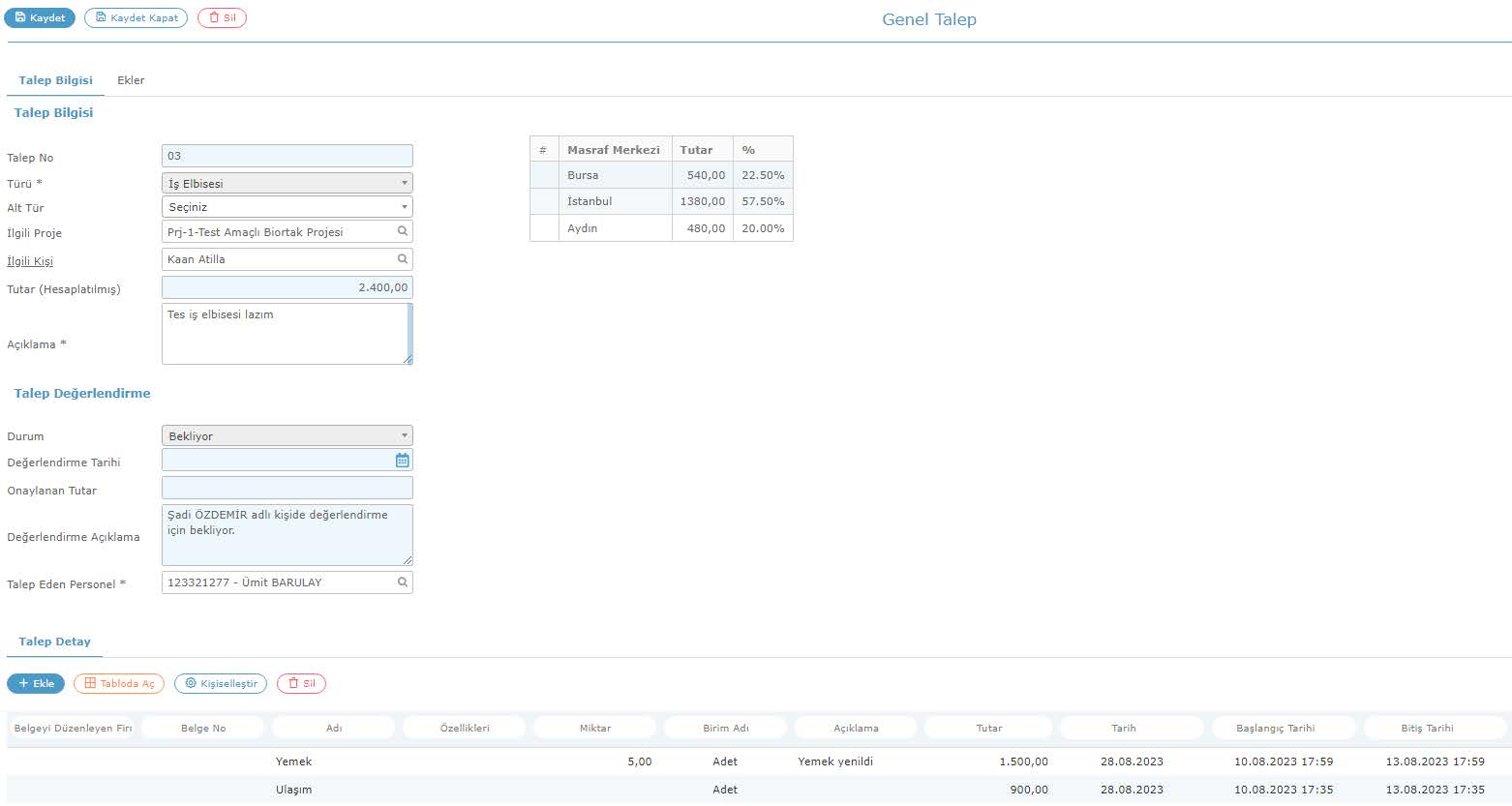
Task: Click the 540,00 amount cell
Action: coord(702,175)
